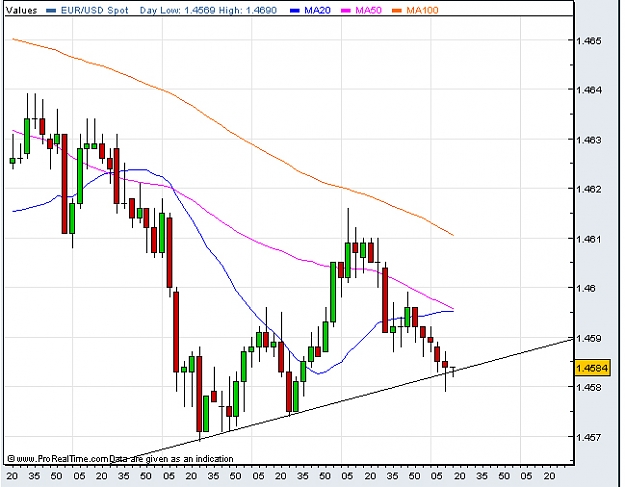Click the 1.464 price axis label
The width and height of the screenshot is (625, 487).
click(589, 90)
